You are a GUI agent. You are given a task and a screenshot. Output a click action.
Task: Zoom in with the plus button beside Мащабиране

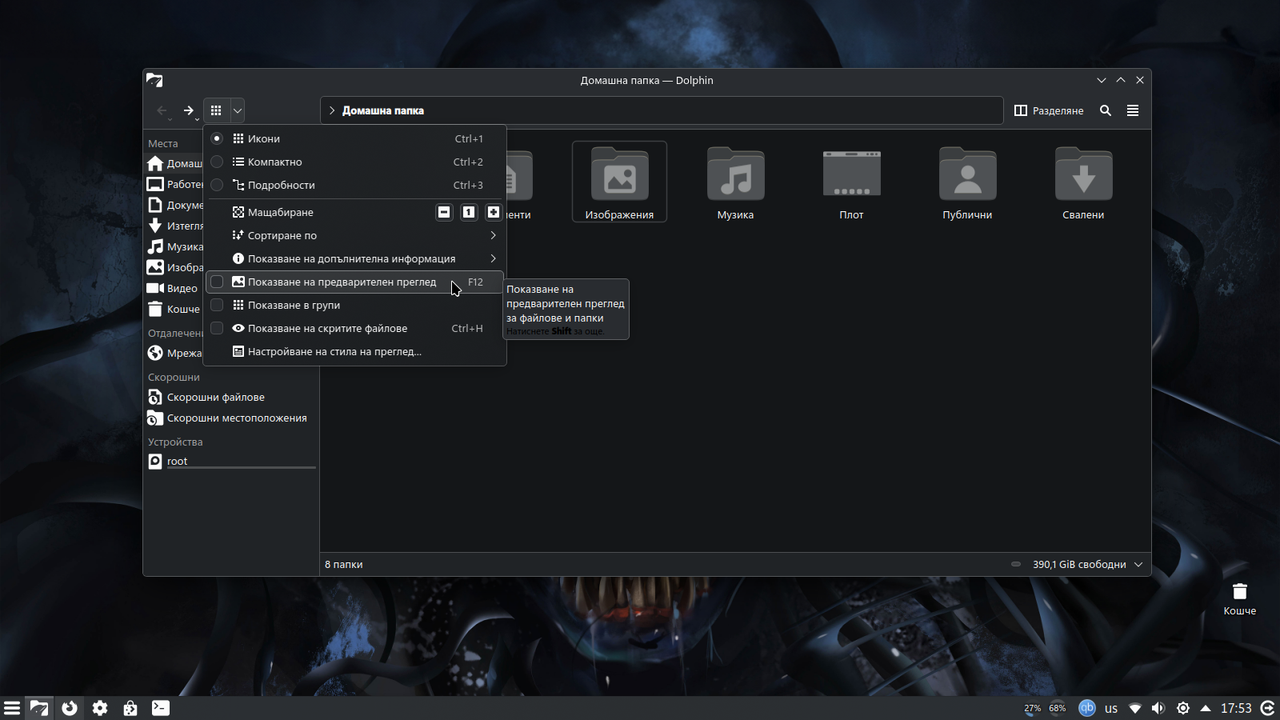point(493,212)
